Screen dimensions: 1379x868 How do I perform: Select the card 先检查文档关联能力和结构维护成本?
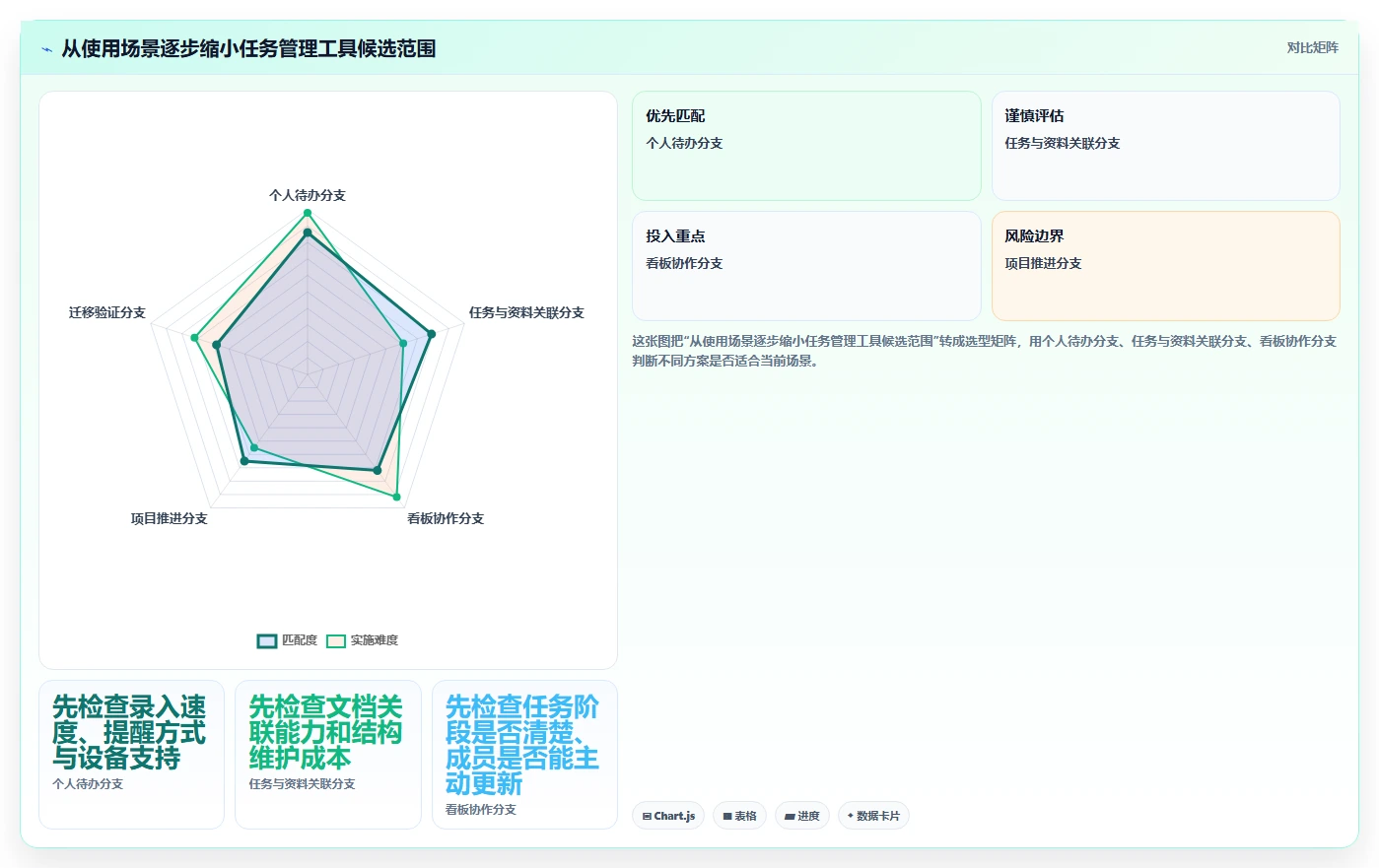coord(327,755)
